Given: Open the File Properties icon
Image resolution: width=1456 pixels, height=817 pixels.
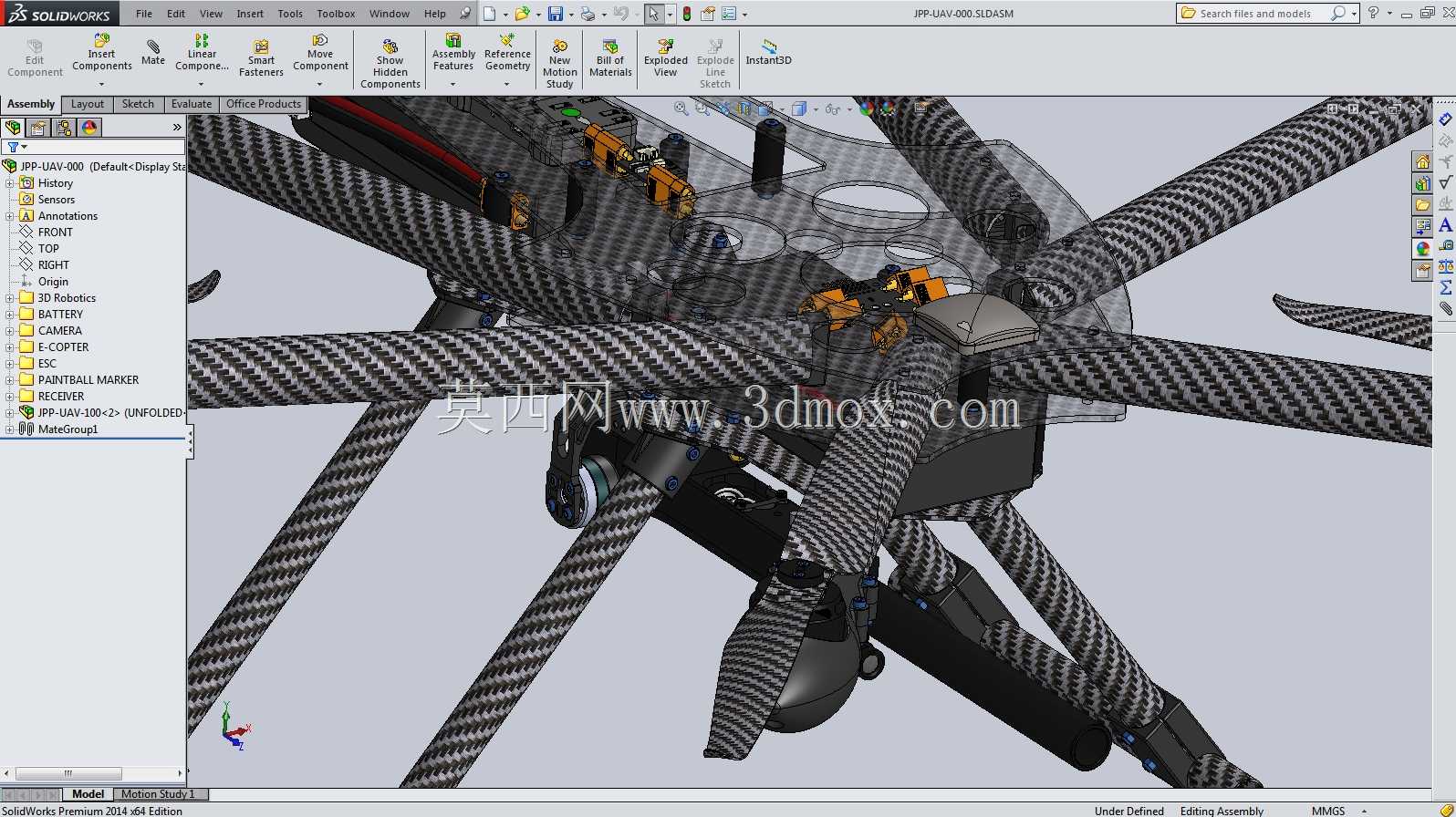Looking at the screenshot, I should (707, 14).
